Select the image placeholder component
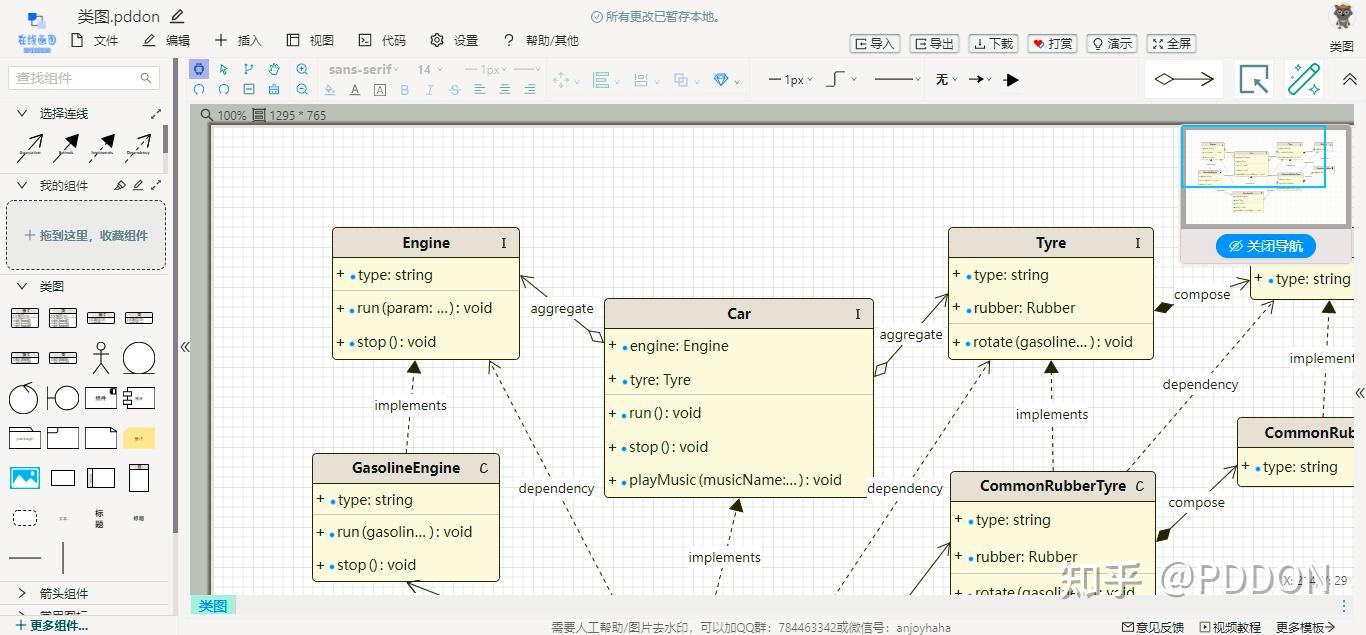This screenshot has width=1366, height=635. [x=24, y=478]
